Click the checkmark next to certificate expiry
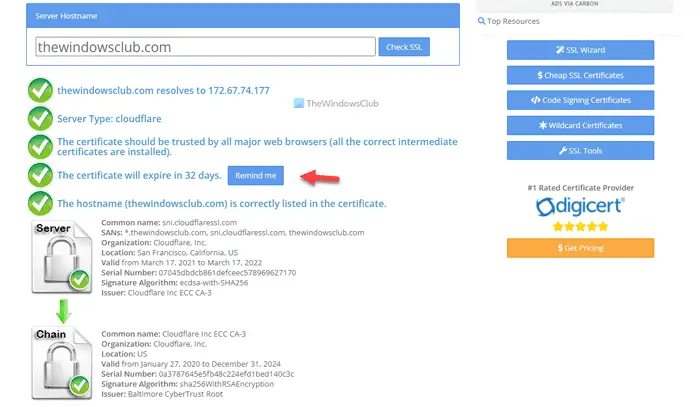700x407 pixels. coord(40,175)
